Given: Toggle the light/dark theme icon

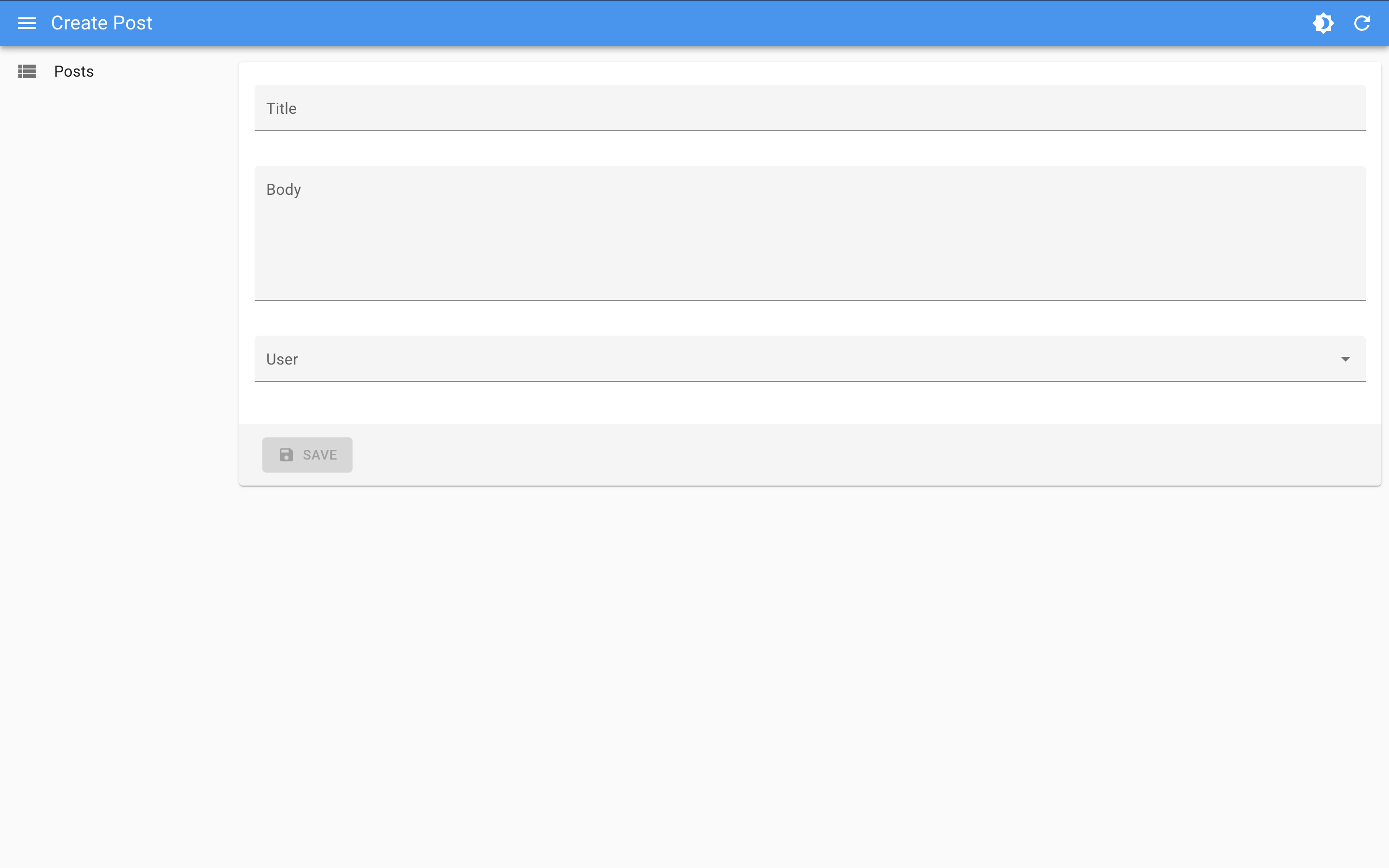Looking at the screenshot, I should (1323, 23).
